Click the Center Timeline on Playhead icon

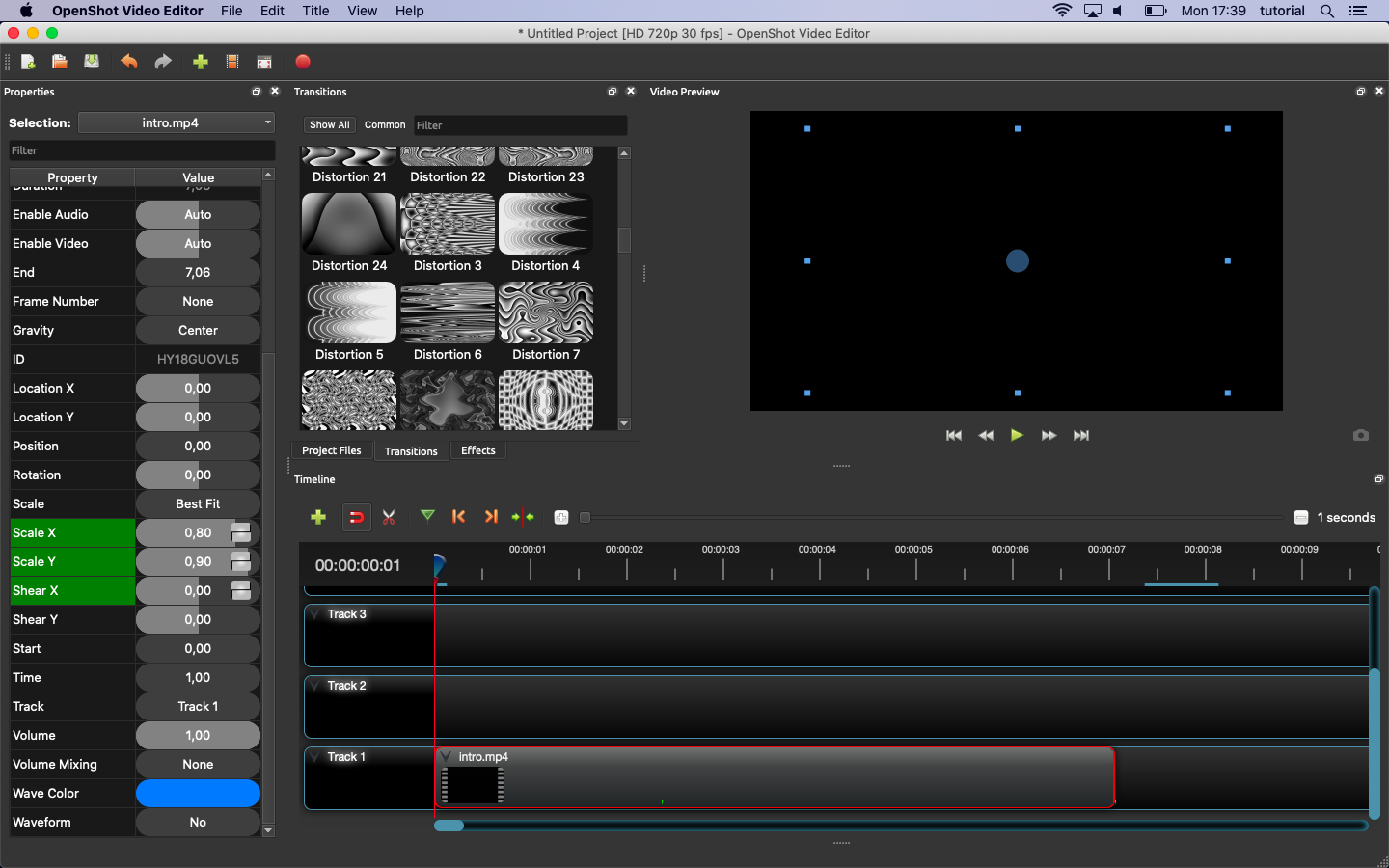523,518
